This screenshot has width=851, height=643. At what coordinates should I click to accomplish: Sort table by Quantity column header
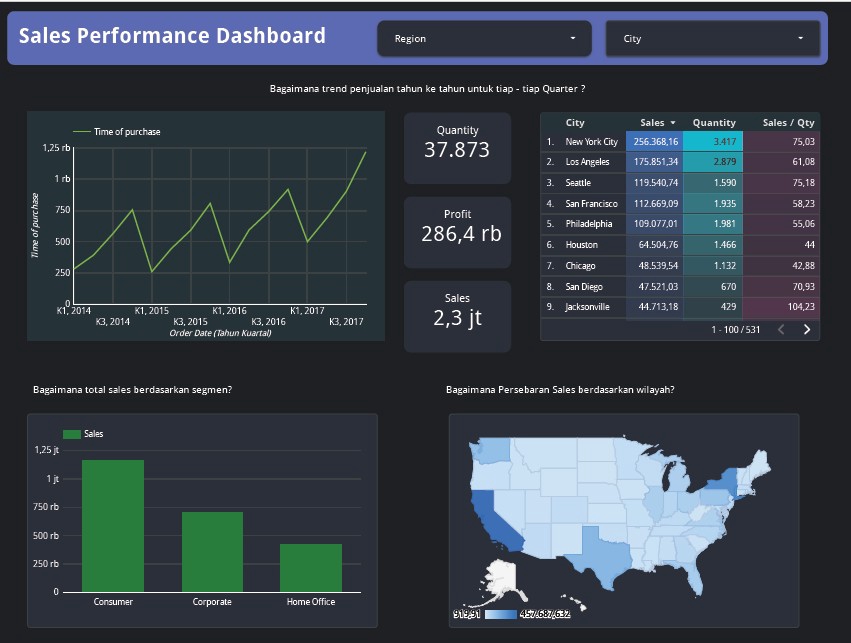713,123
